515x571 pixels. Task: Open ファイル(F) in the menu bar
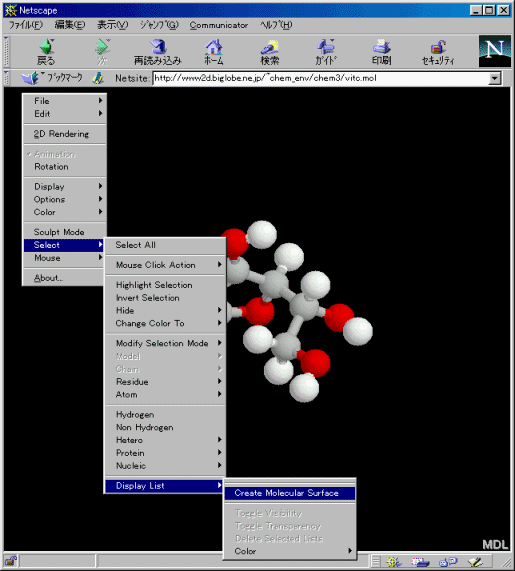(25, 25)
